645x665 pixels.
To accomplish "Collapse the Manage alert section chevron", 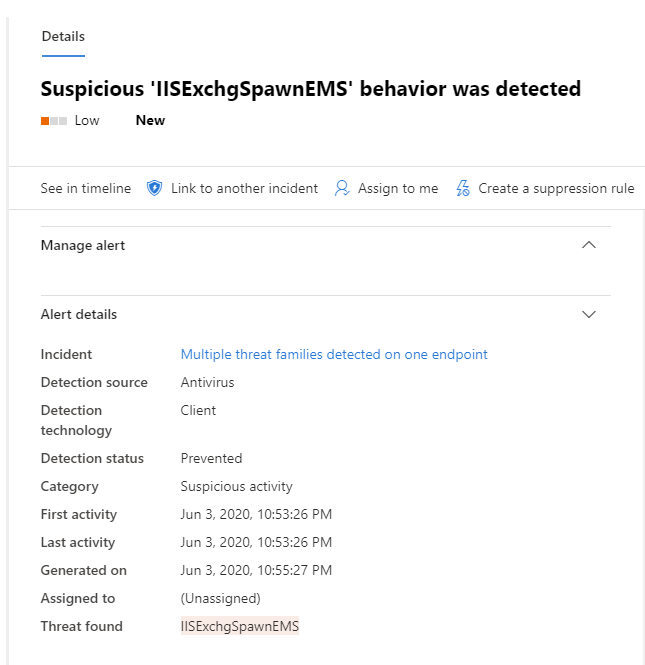I will (589, 245).
